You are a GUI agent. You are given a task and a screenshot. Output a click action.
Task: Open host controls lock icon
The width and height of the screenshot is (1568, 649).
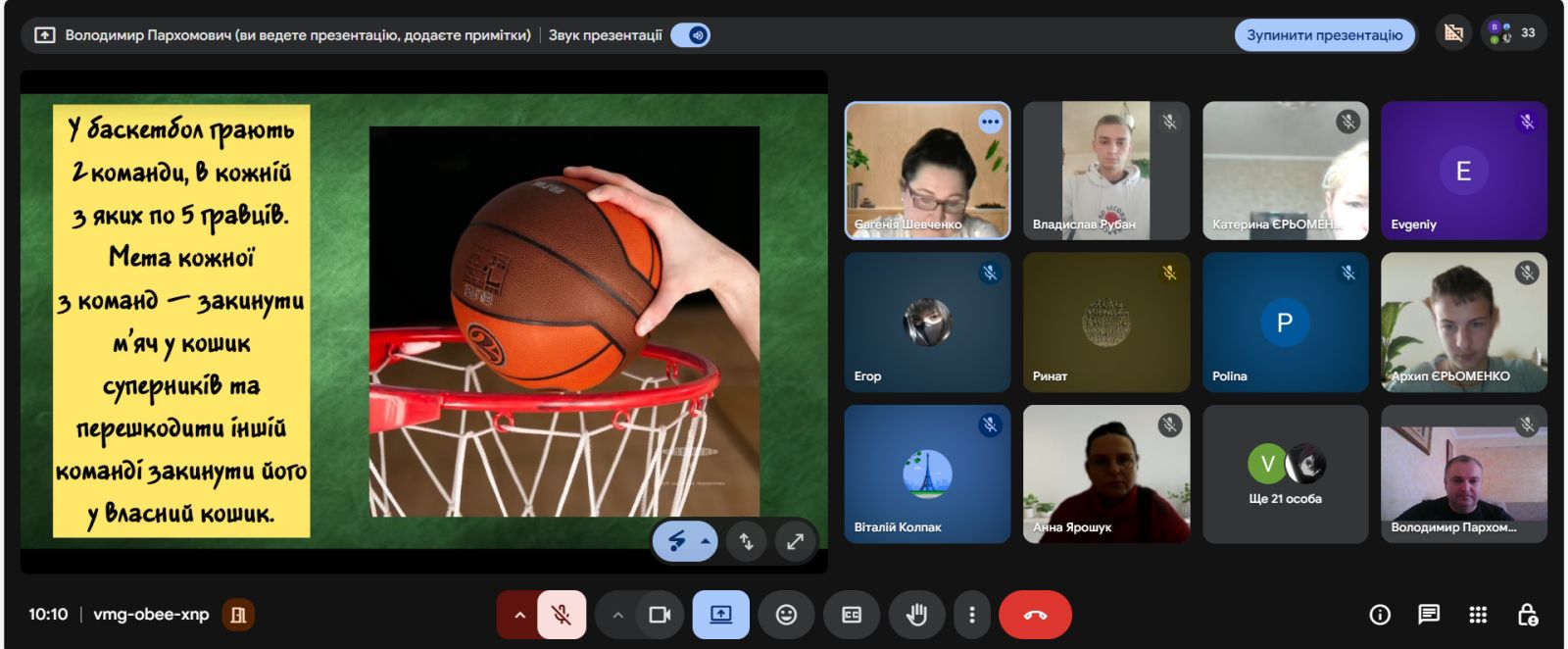click(x=1527, y=615)
